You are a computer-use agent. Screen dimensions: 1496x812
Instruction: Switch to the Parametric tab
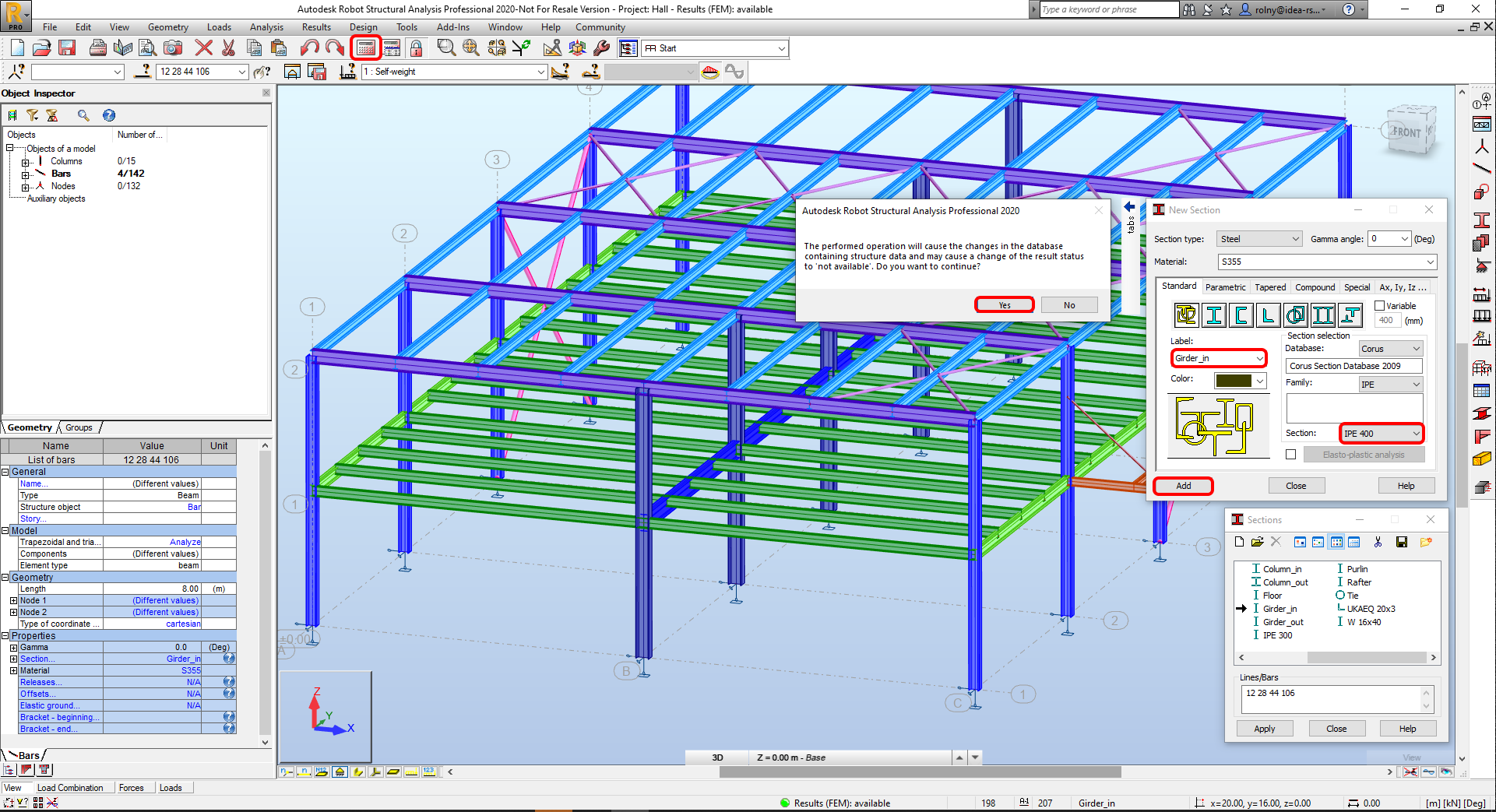(1225, 287)
